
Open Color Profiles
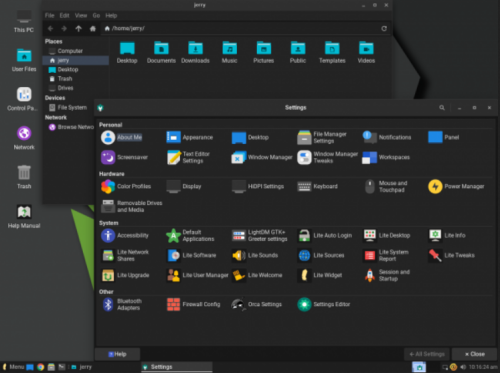pos(126,186)
